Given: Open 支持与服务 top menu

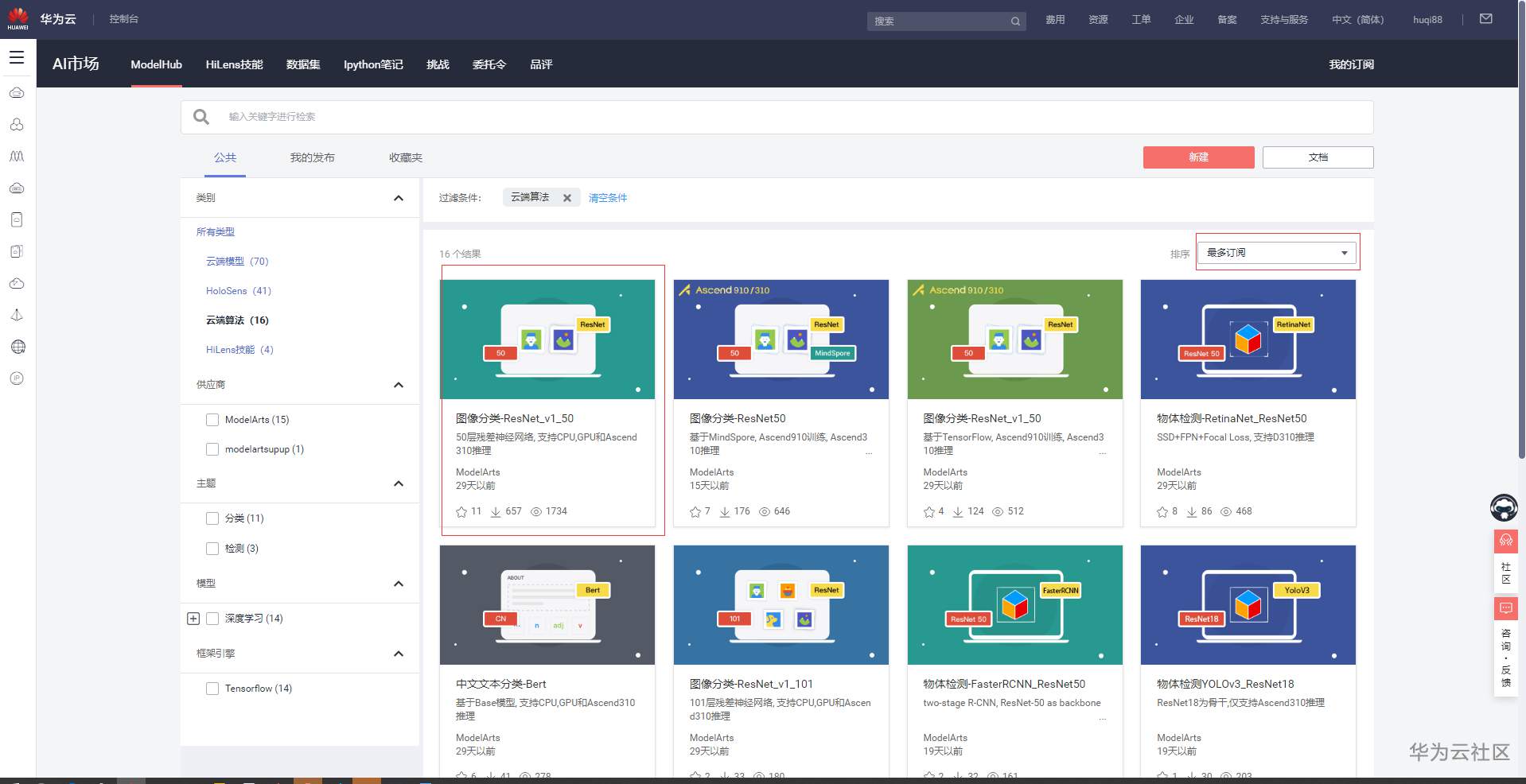Looking at the screenshot, I should click(x=1284, y=20).
